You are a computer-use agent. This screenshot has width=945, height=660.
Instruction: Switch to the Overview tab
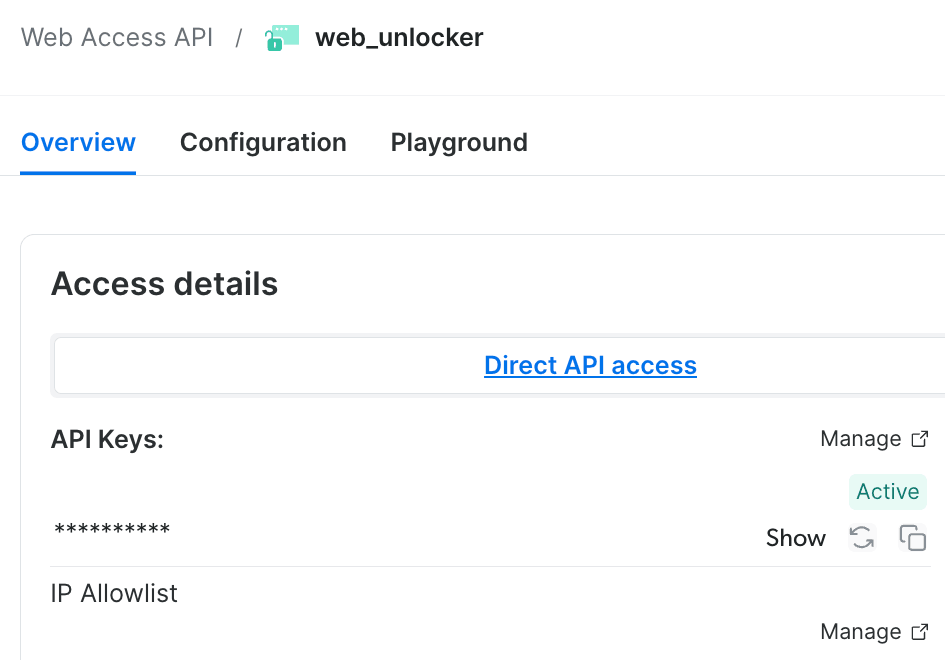(x=78, y=142)
